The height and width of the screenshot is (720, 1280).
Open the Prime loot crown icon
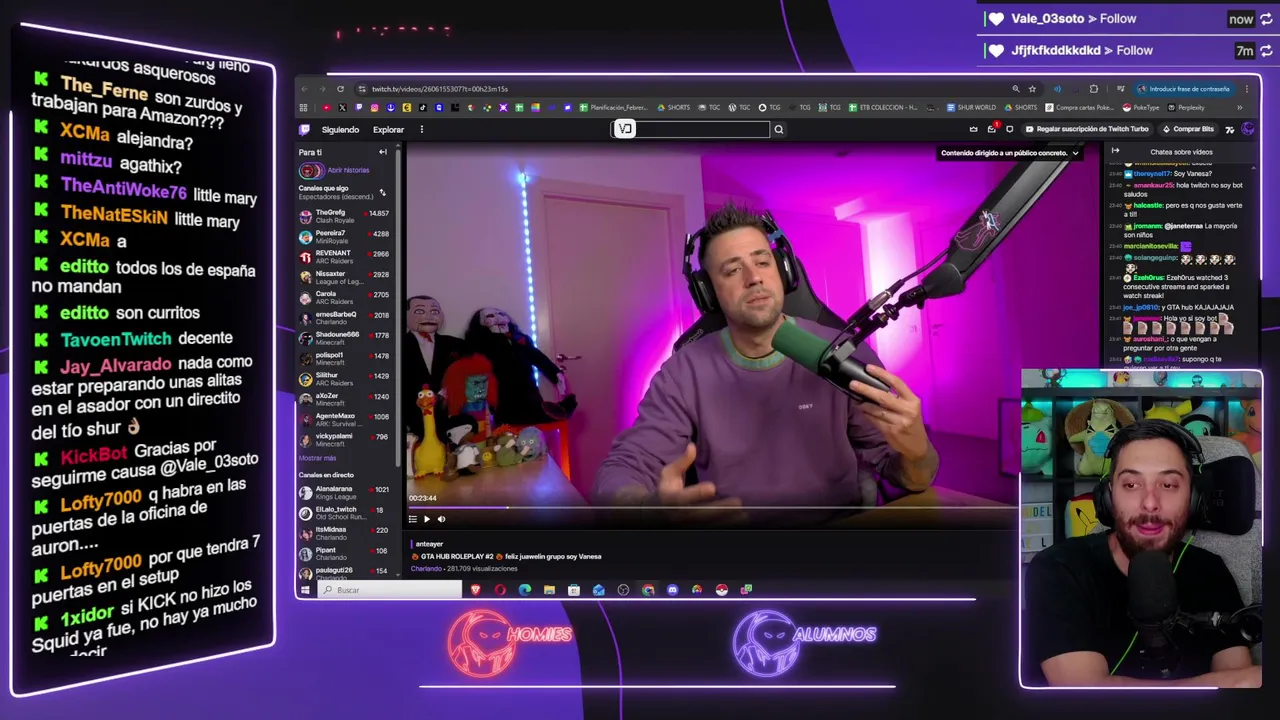[973, 129]
